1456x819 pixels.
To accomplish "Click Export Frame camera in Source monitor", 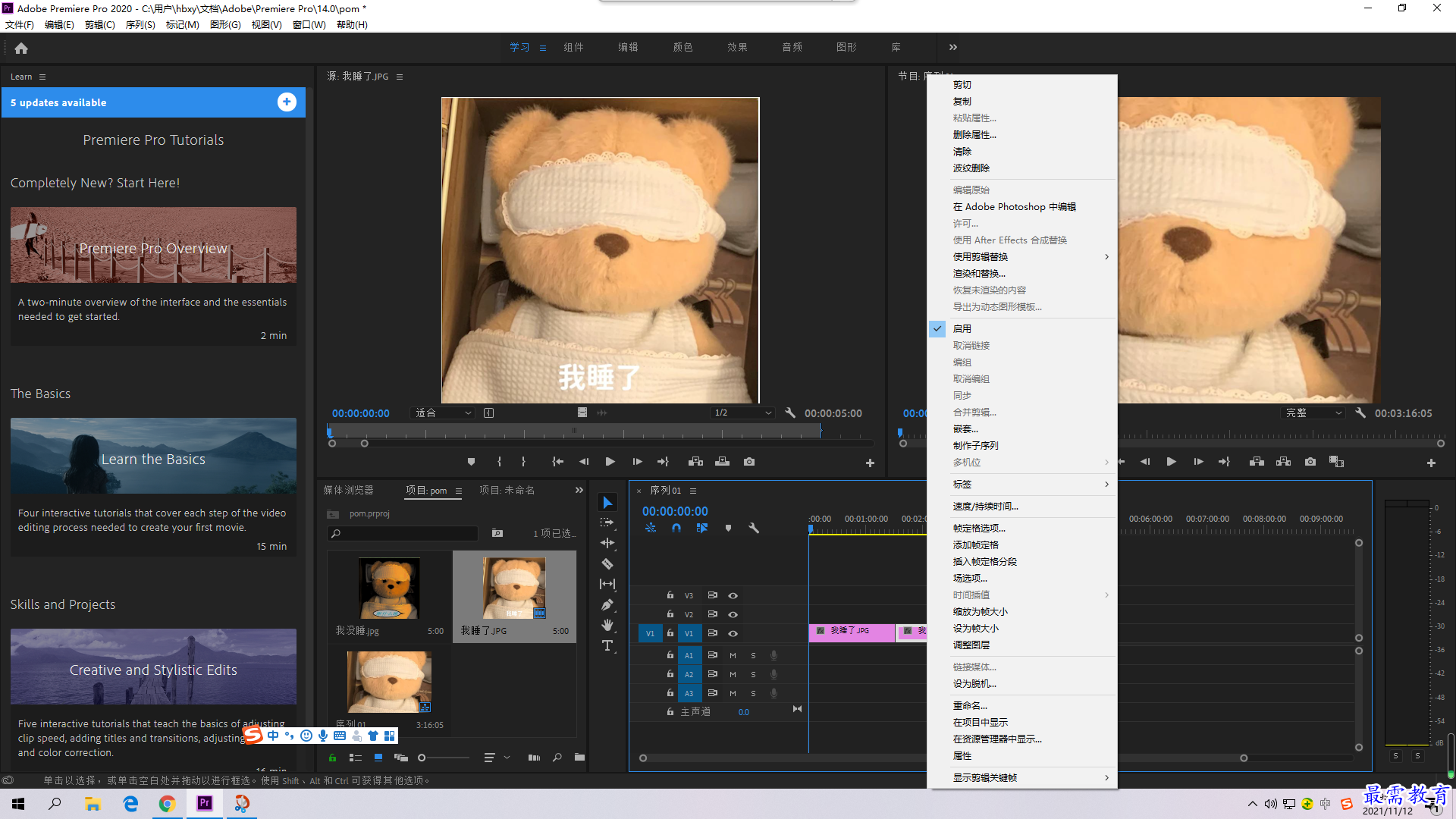I will (x=749, y=462).
